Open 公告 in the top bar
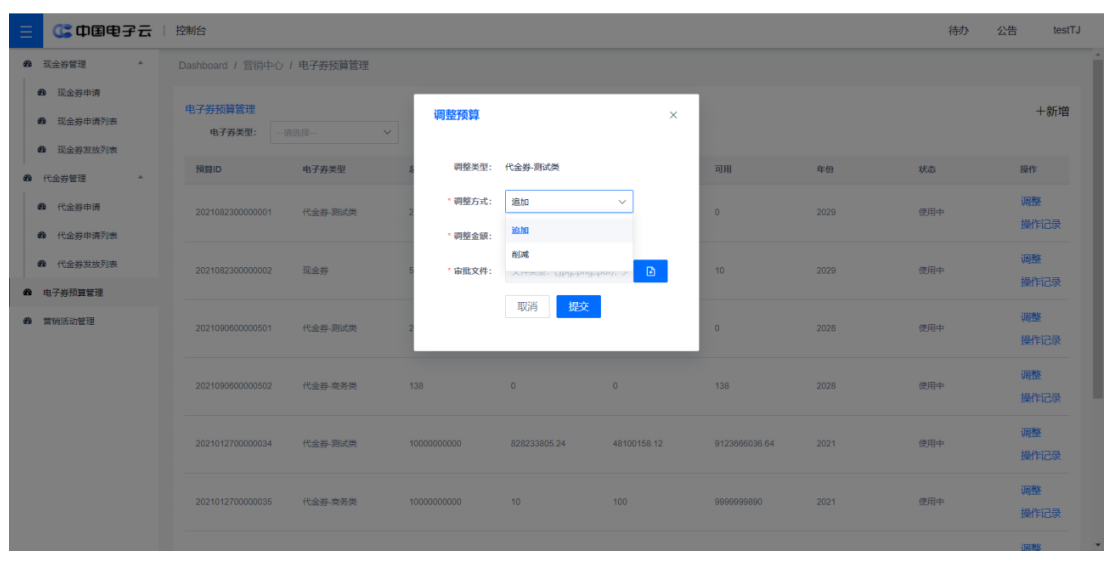1110x565 pixels. pyautogui.click(x=1007, y=31)
